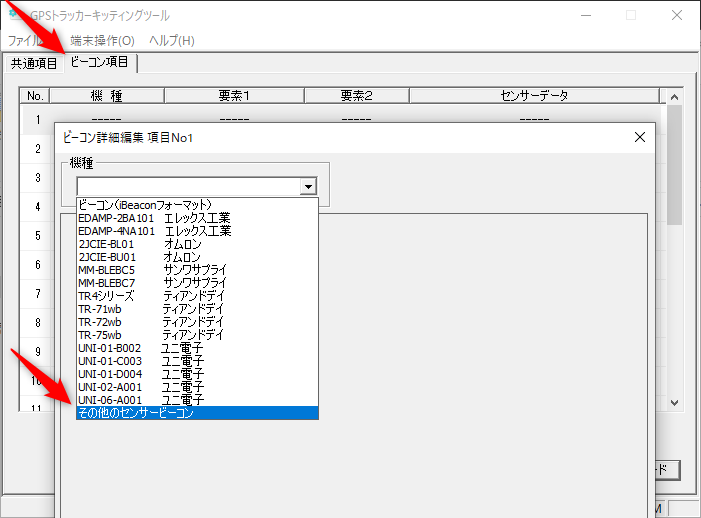Choose UNI-01-C003 ユニ電子 from list
The image size is (701, 518).
197,361
